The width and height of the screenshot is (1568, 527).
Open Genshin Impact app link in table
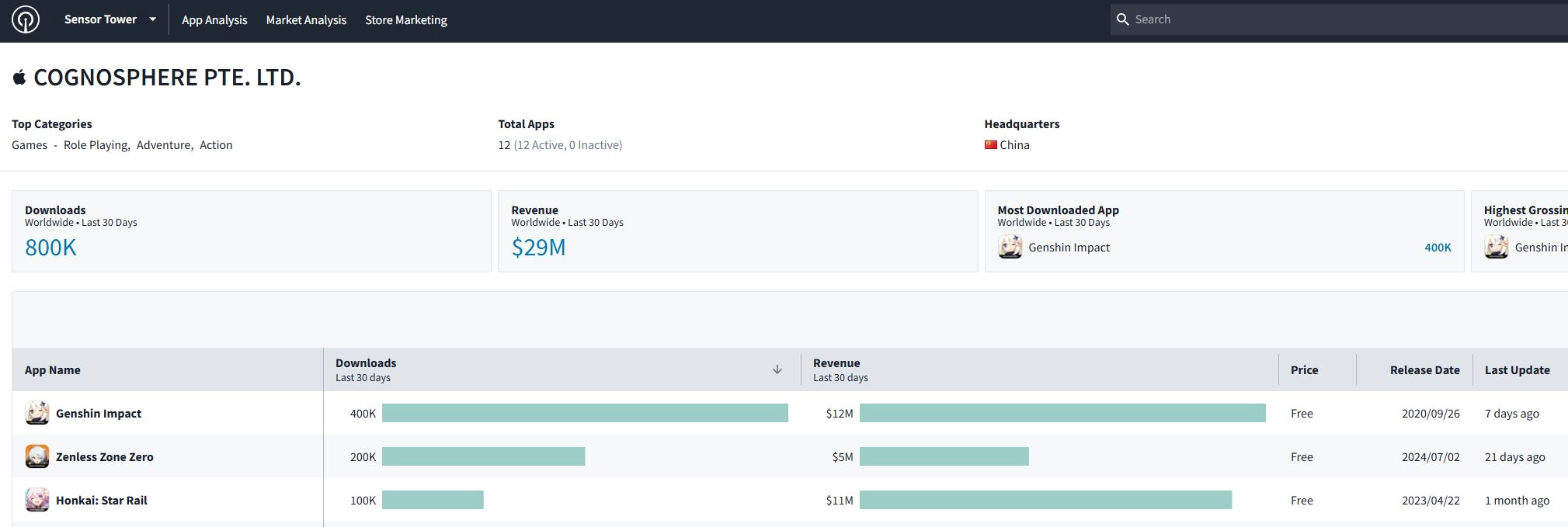[99, 414]
